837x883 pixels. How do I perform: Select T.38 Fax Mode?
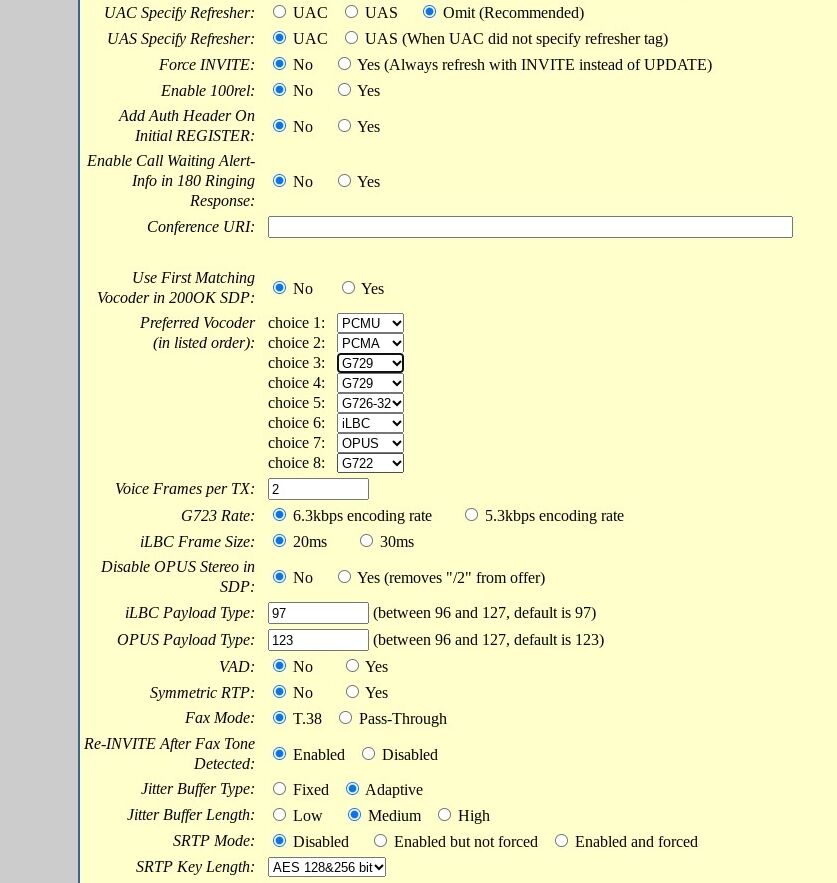pyautogui.click(x=279, y=717)
